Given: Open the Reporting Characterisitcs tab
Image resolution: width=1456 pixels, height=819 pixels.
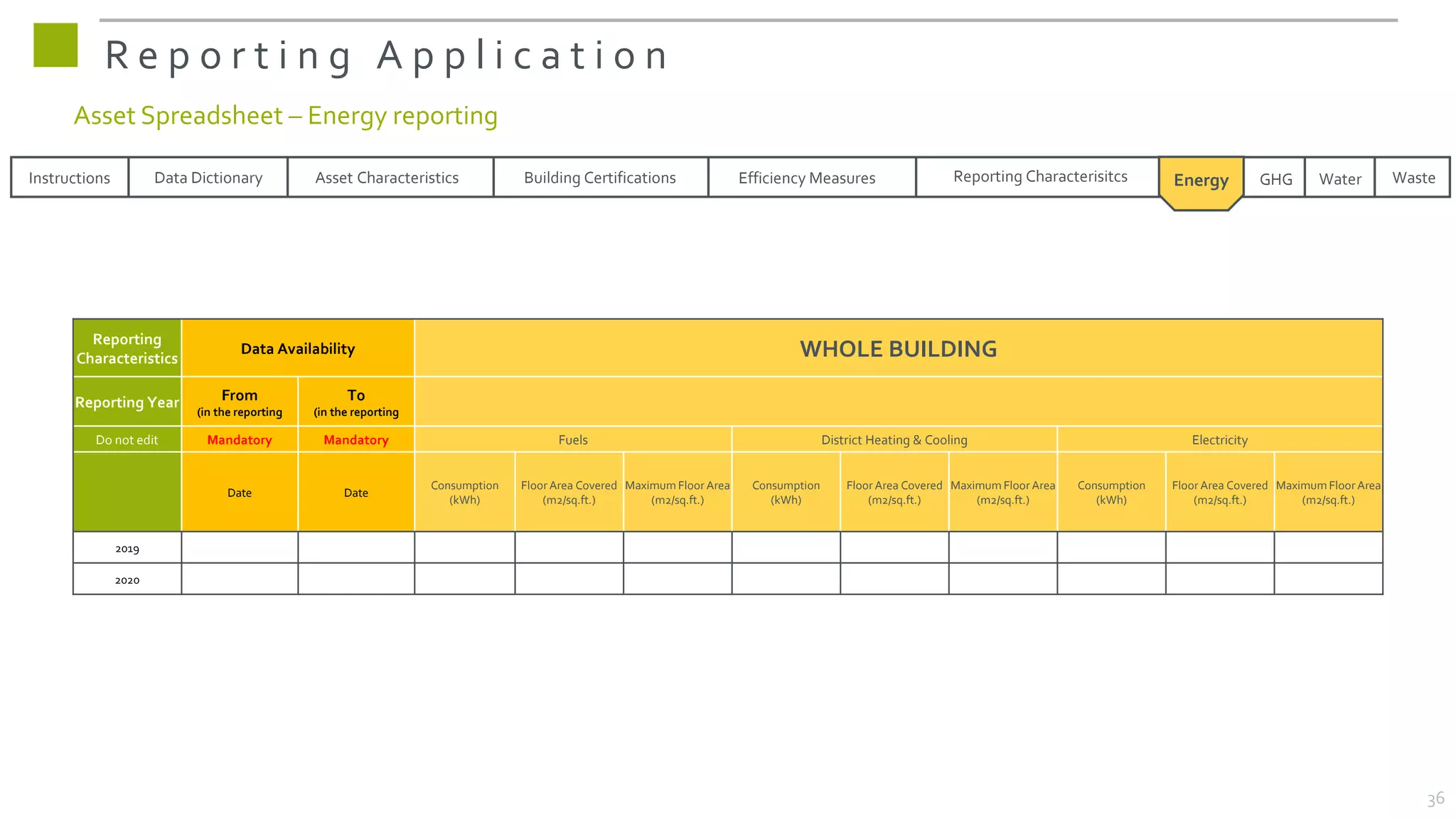Looking at the screenshot, I should coord(1038,177).
